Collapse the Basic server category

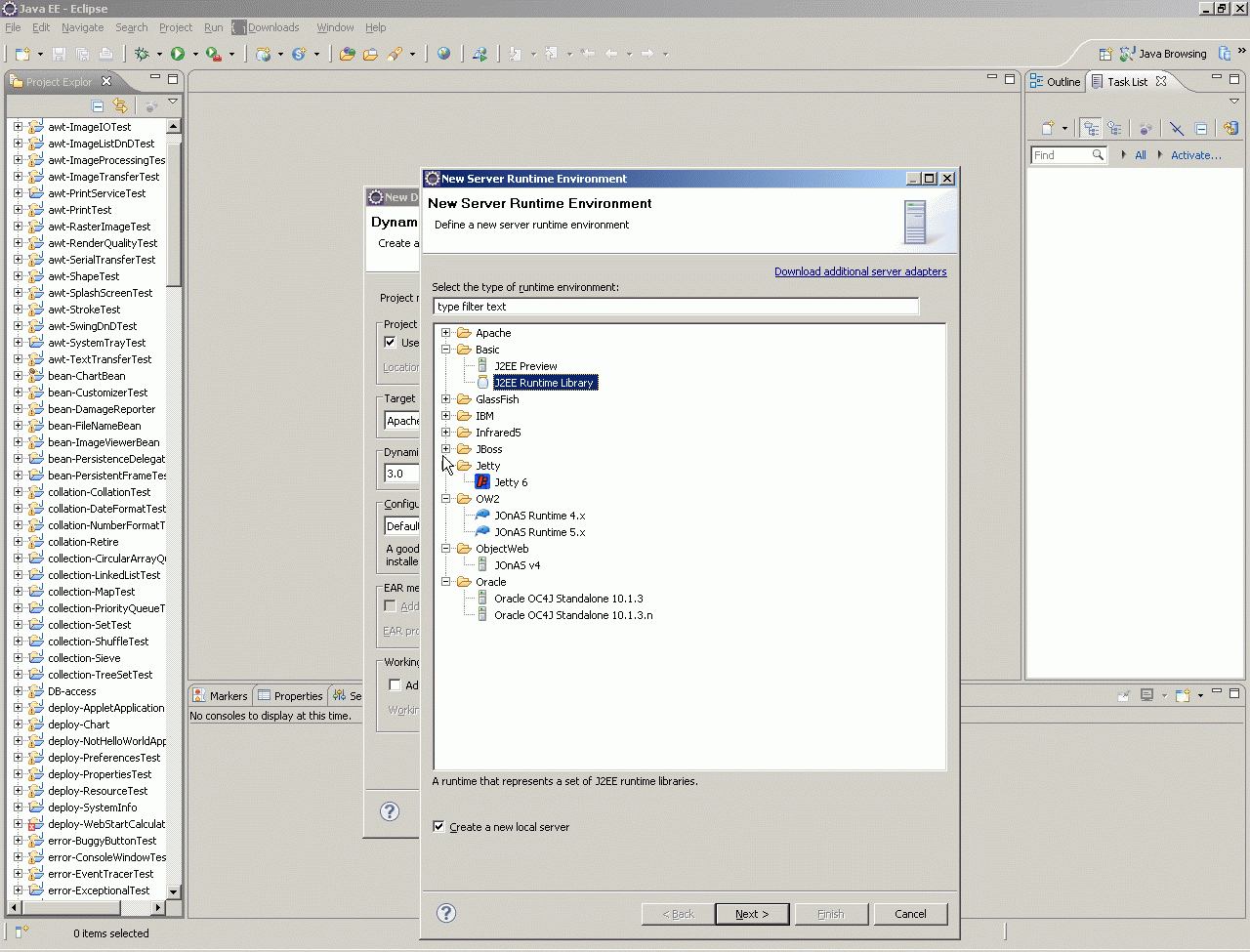coord(446,350)
